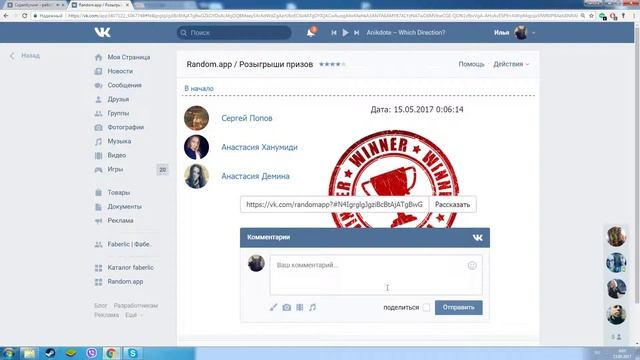This screenshot has width=640, height=360.
Task: Click the app star rating
Action: (332, 64)
